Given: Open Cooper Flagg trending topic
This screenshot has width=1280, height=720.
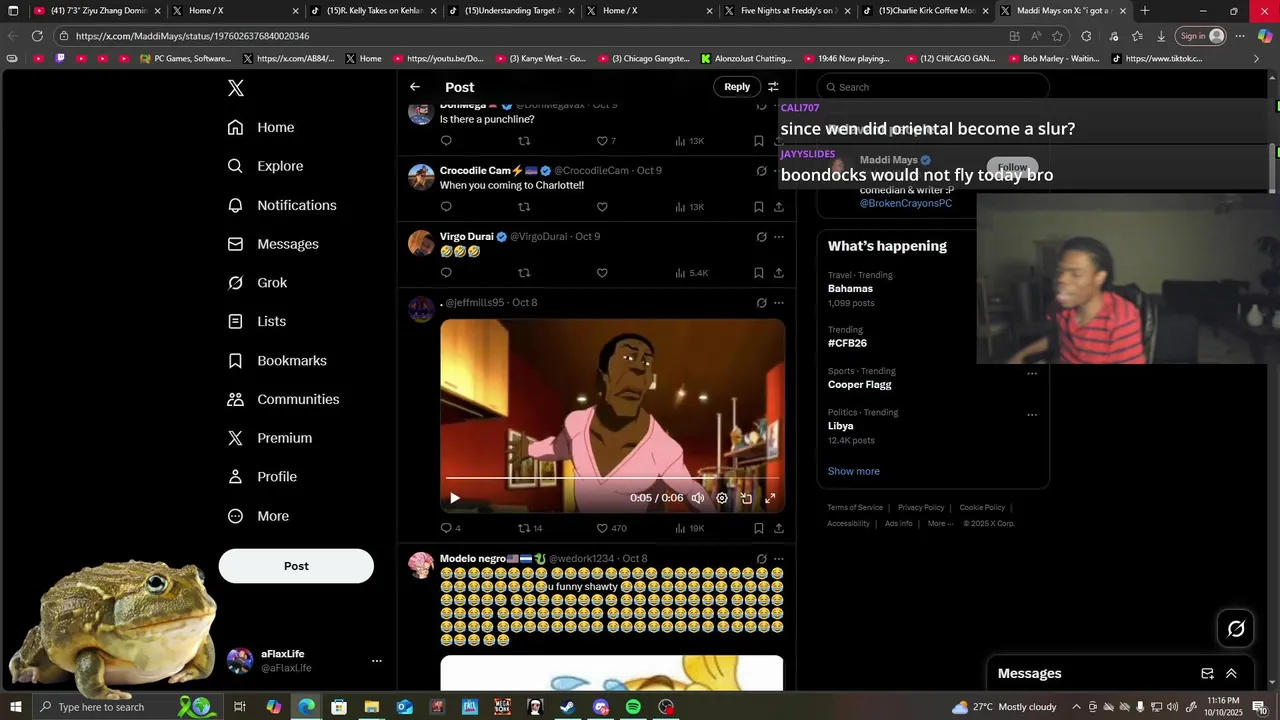Looking at the screenshot, I should pyautogui.click(x=859, y=384).
